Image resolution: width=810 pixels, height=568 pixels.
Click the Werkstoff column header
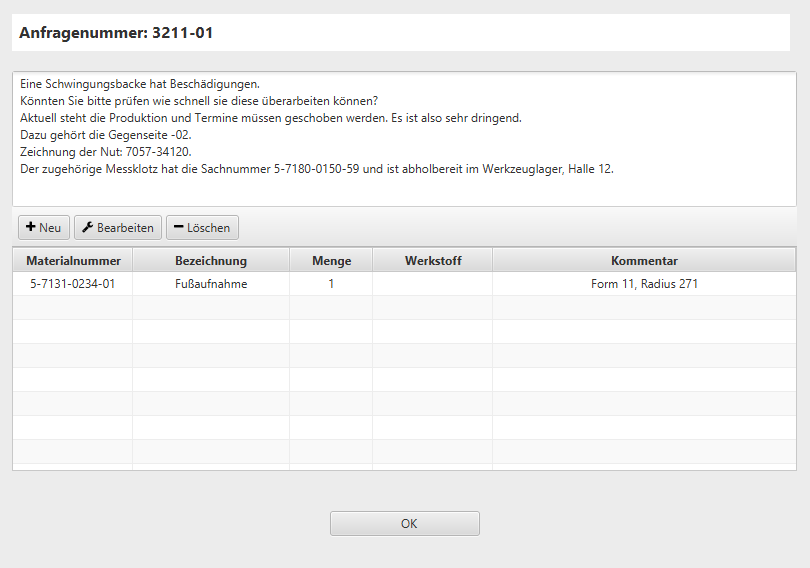pyautogui.click(x=433, y=261)
